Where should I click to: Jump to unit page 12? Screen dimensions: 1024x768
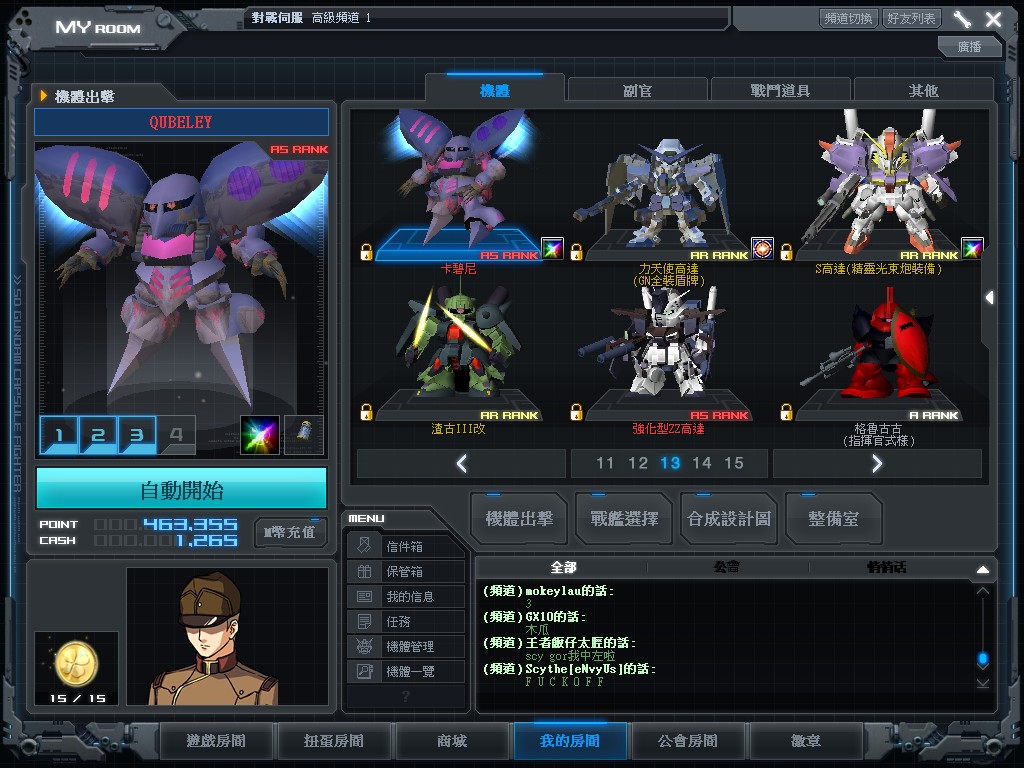pos(637,463)
